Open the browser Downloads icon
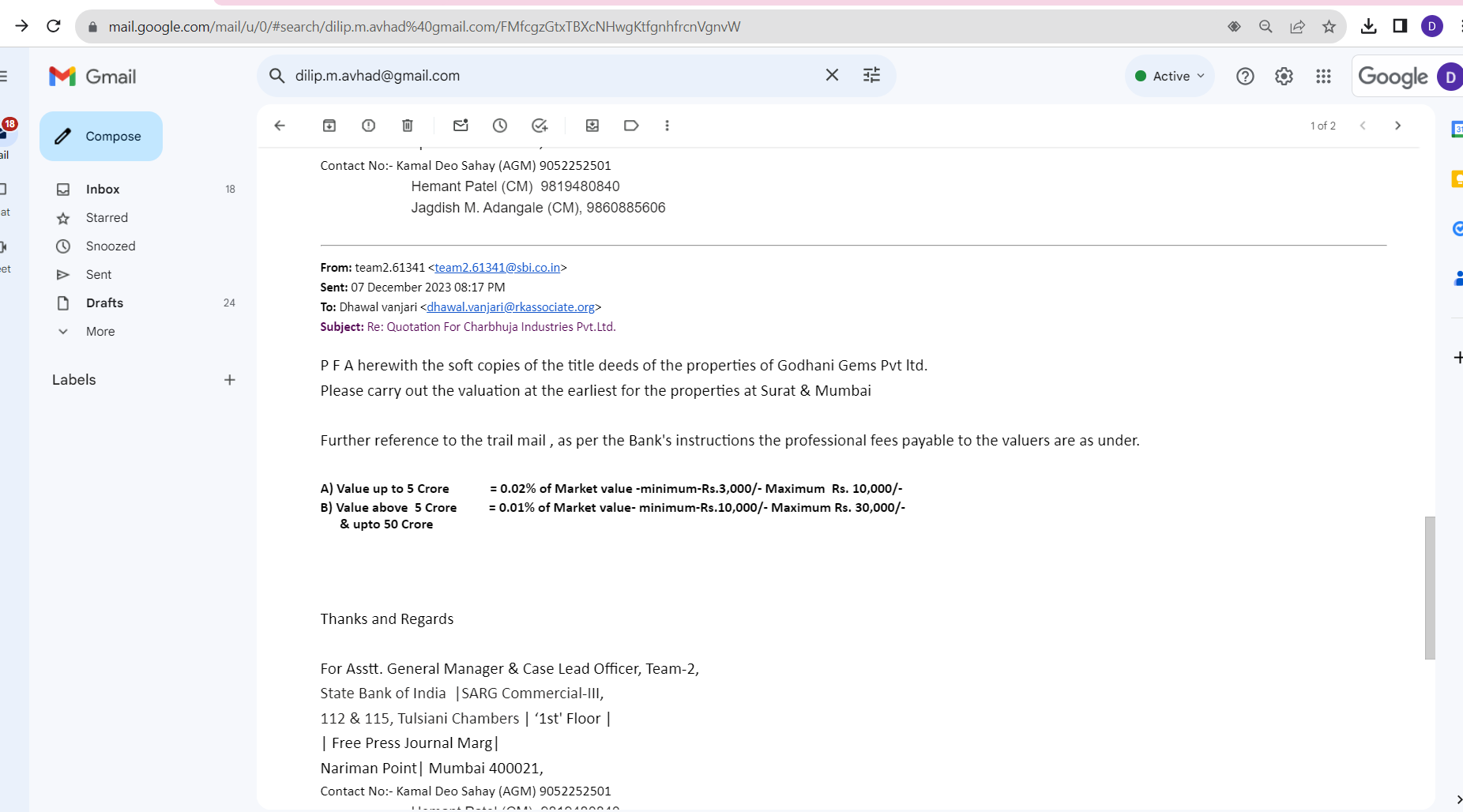This screenshot has height=812, width=1463. 1369,26
